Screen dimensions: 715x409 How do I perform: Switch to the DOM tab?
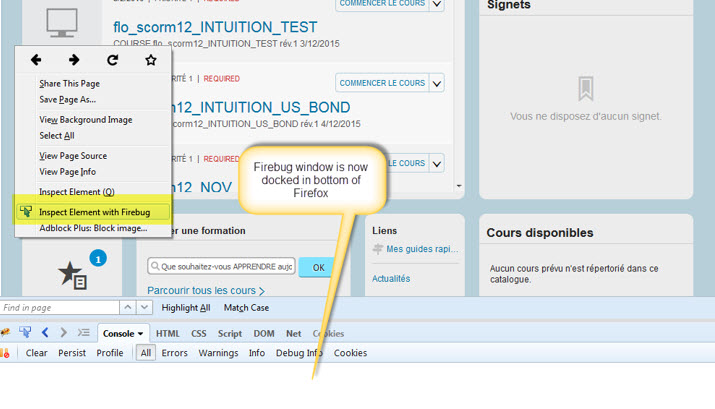click(264, 334)
